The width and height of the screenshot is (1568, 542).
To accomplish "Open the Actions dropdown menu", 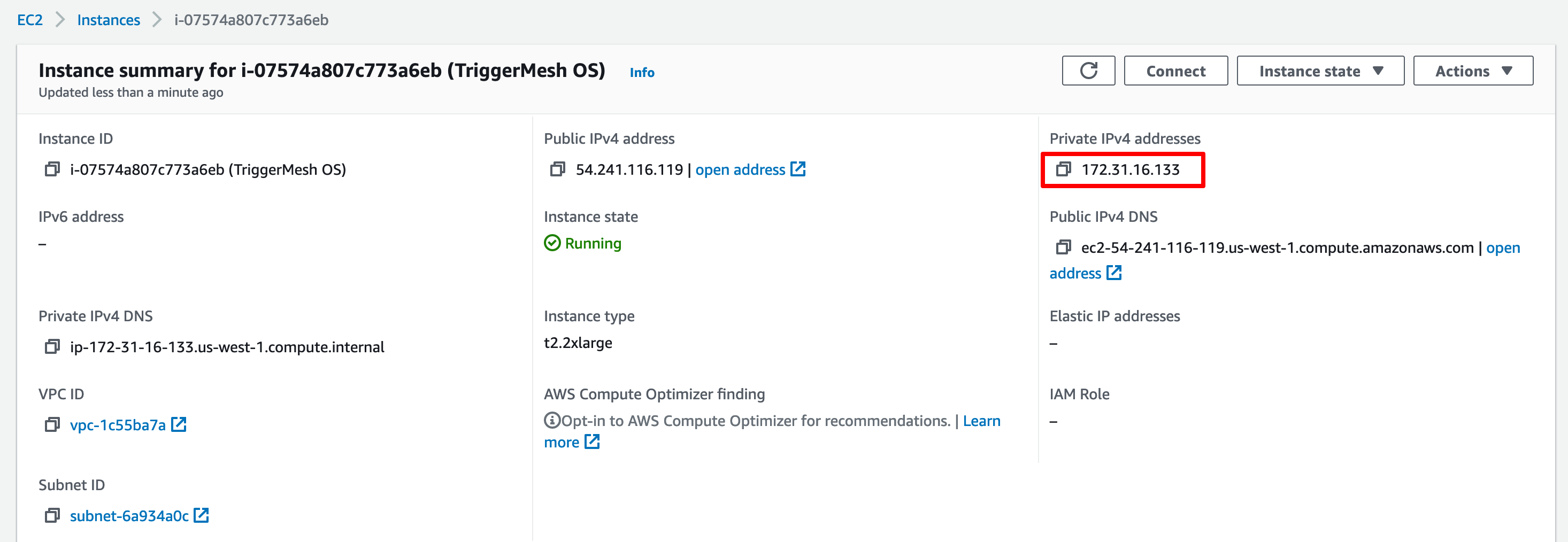I will coord(1473,71).
